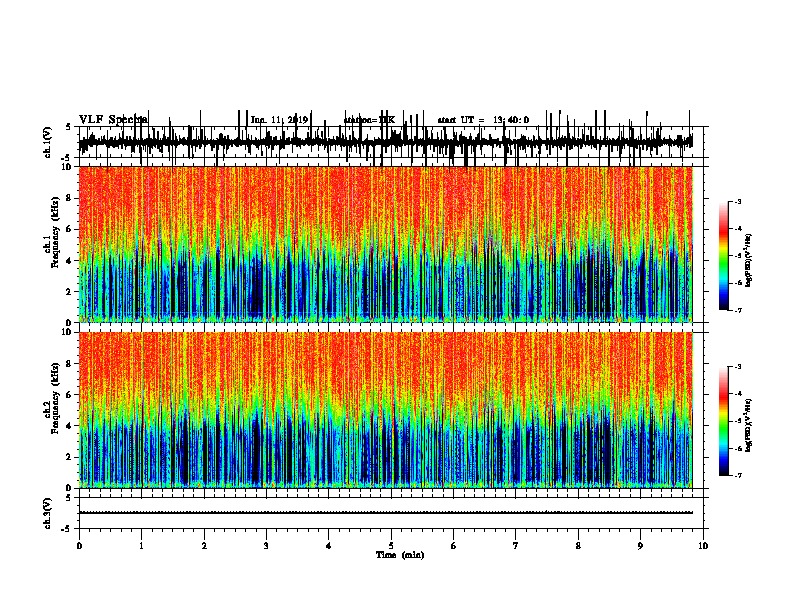Click the station identifier text in the header
792x612 pixels.
pos(369,120)
